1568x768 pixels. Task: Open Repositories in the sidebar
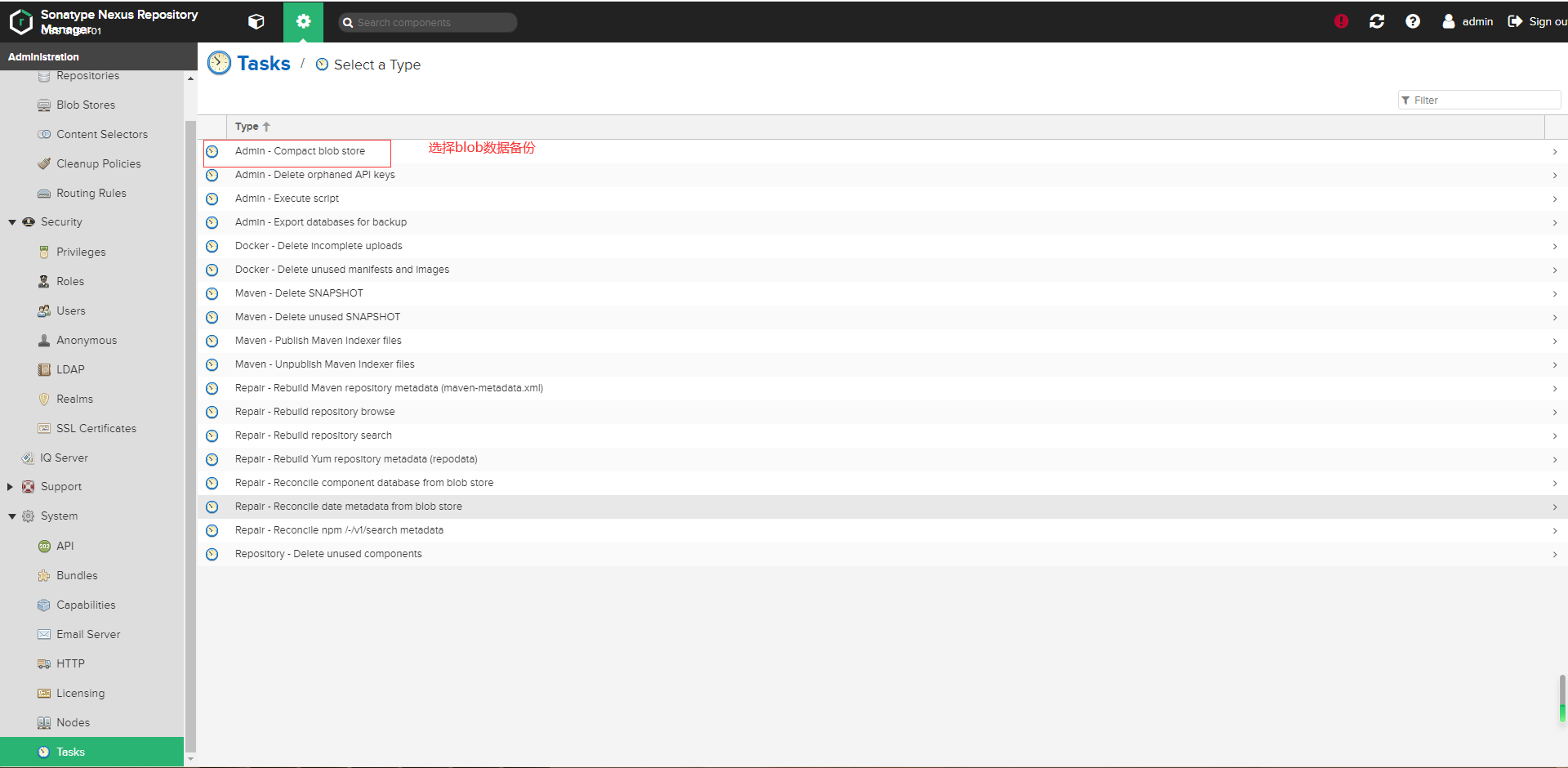click(88, 75)
